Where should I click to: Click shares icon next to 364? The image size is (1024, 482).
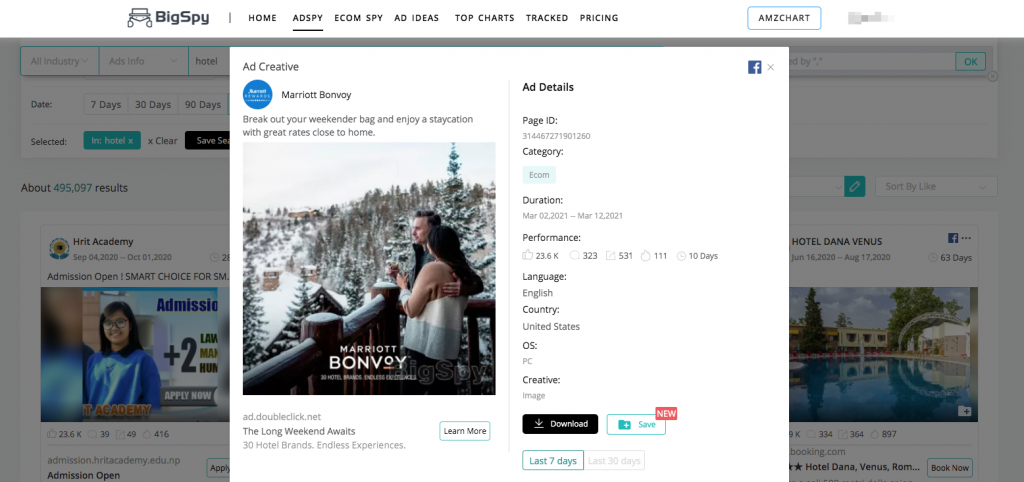(844, 434)
